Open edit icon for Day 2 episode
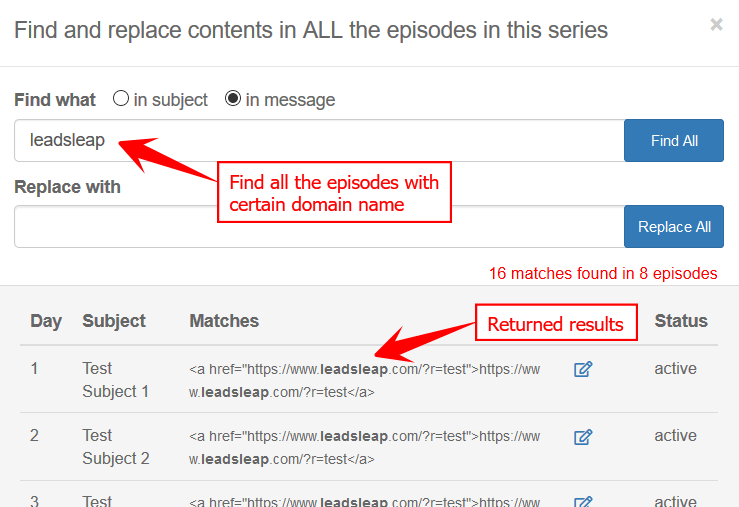This screenshot has width=739, height=507. coord(583,437)
